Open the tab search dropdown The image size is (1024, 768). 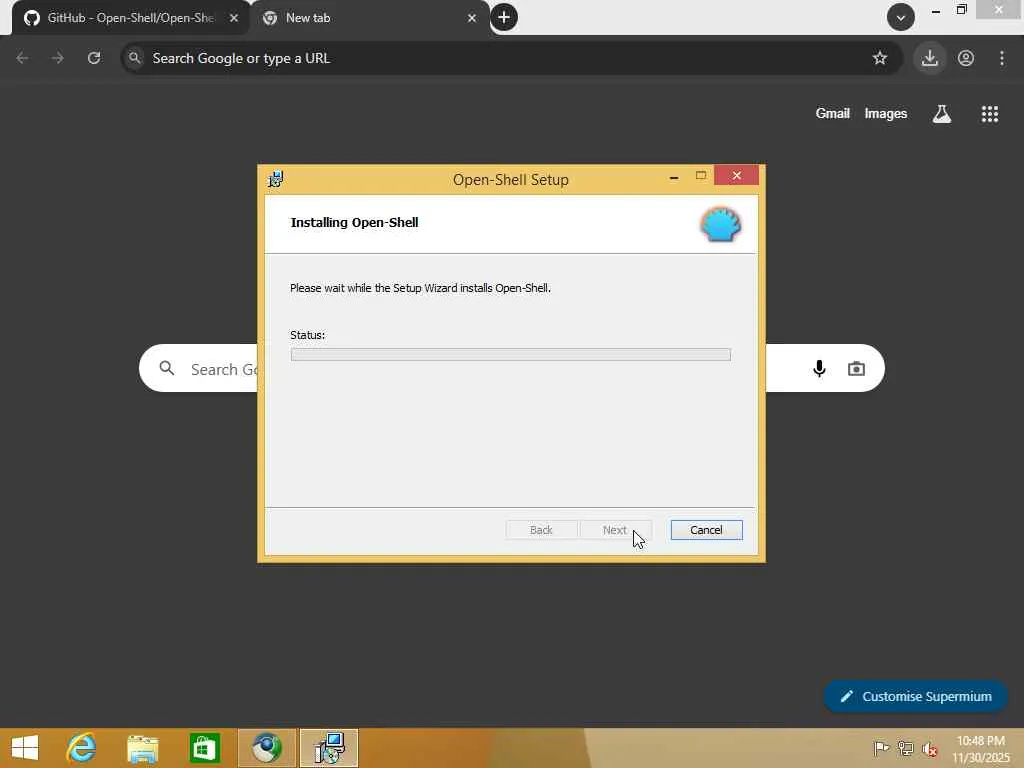coord(901,18)
